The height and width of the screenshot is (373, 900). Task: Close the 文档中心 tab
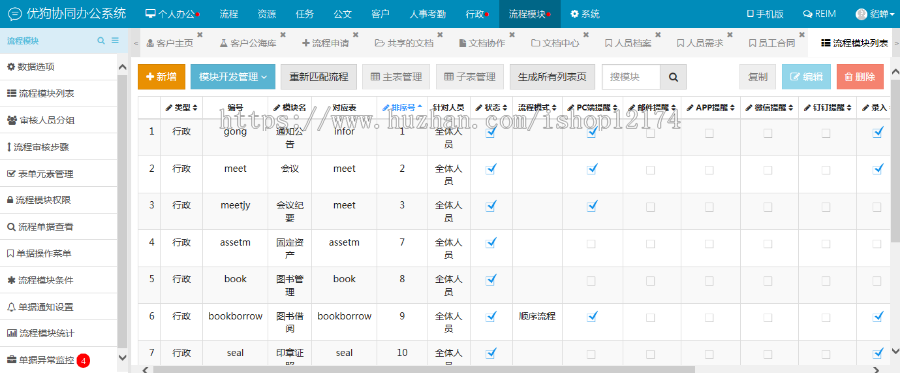(x=585, y=34)
